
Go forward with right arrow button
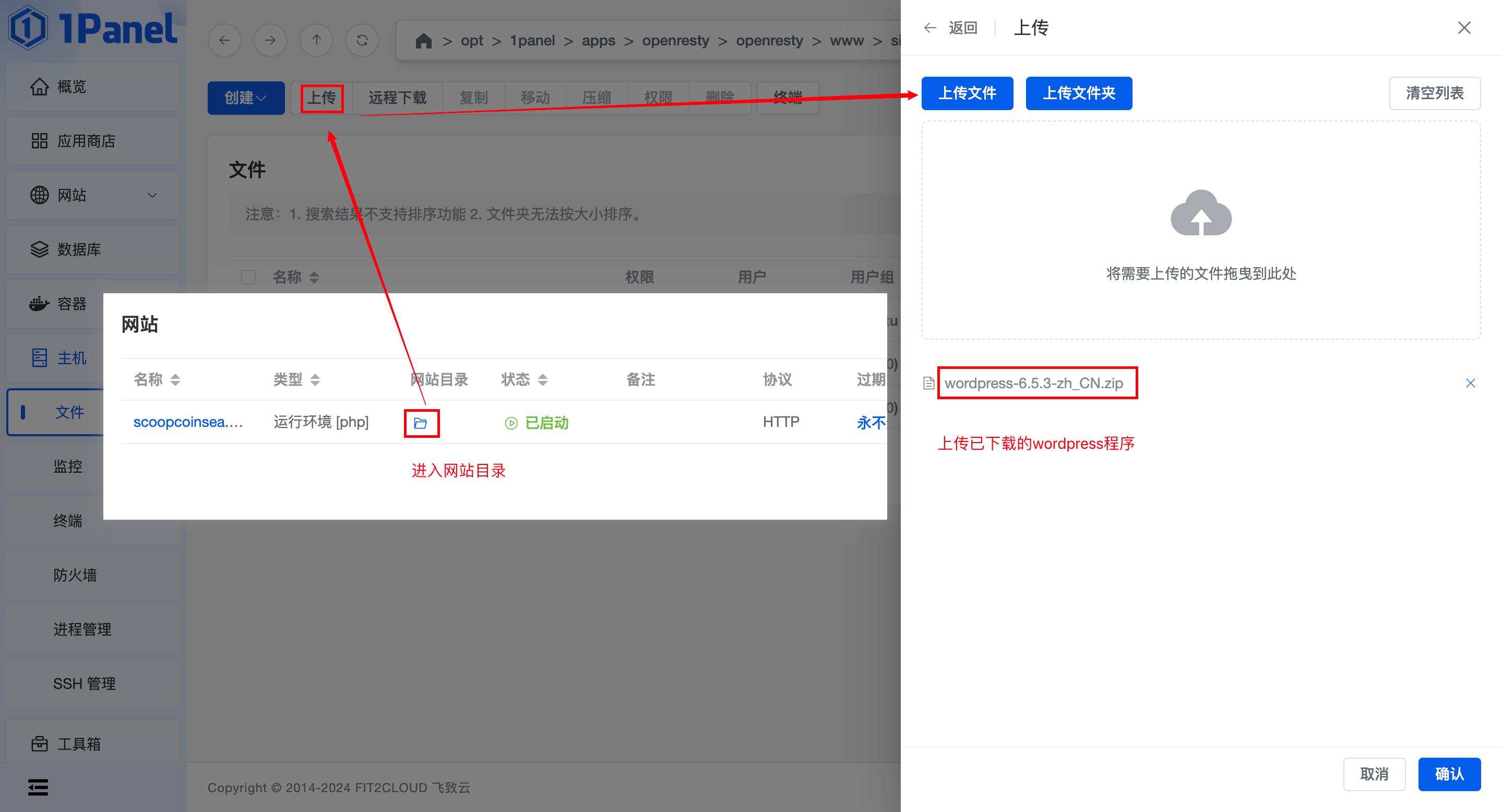tap(270, 40)
